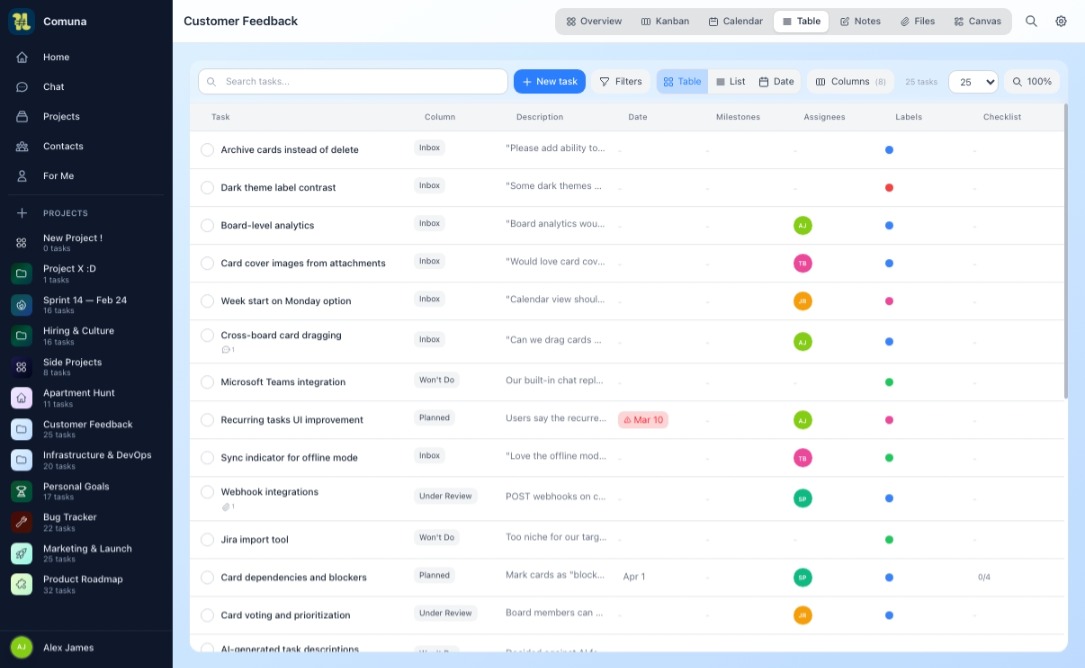Viewport: 1085px width, 668px height.
Task: Toggle completion for Jira import tool
Action: 207,540
